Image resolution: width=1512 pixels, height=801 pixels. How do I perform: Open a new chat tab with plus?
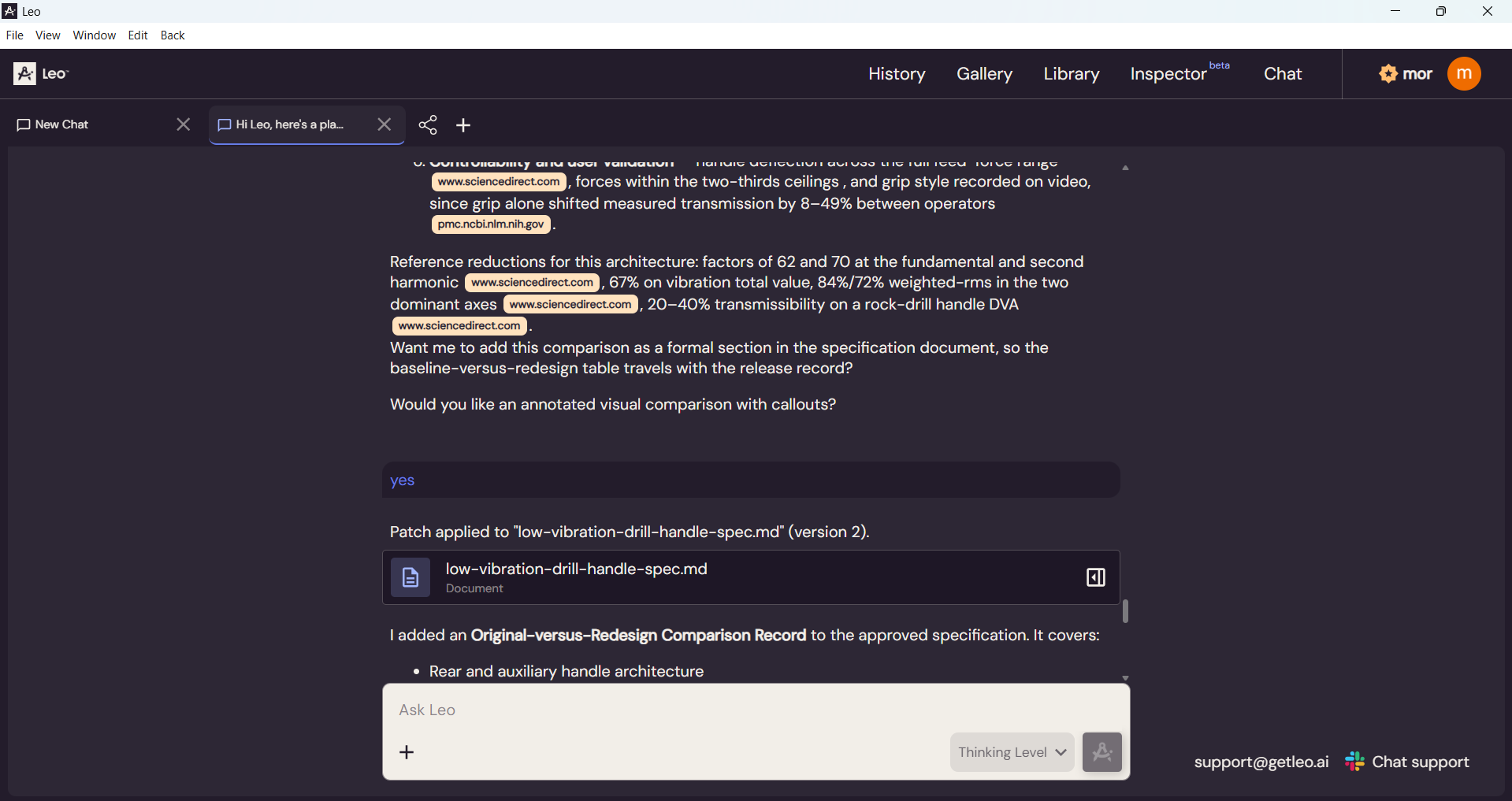point(463,125)
